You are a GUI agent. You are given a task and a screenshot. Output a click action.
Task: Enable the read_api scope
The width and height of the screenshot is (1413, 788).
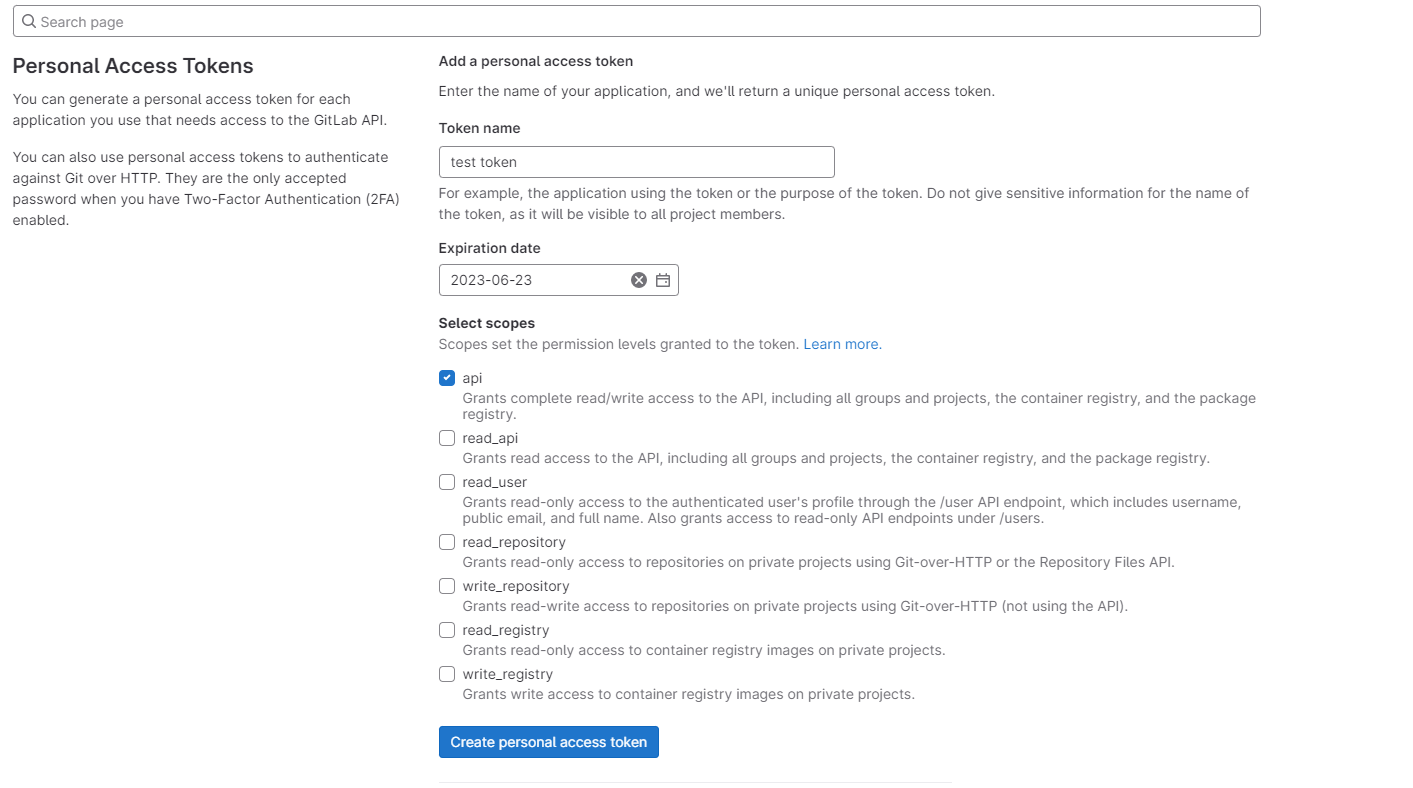[447, 438]
